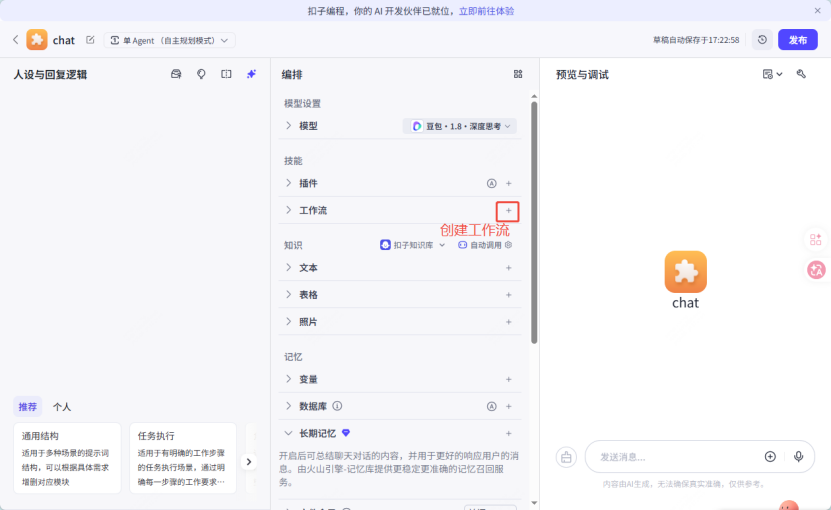831x510 pixels.
Task: Click the lightbulb icon in persona panel
Action: pyautogui.click(x=201, y=74)
